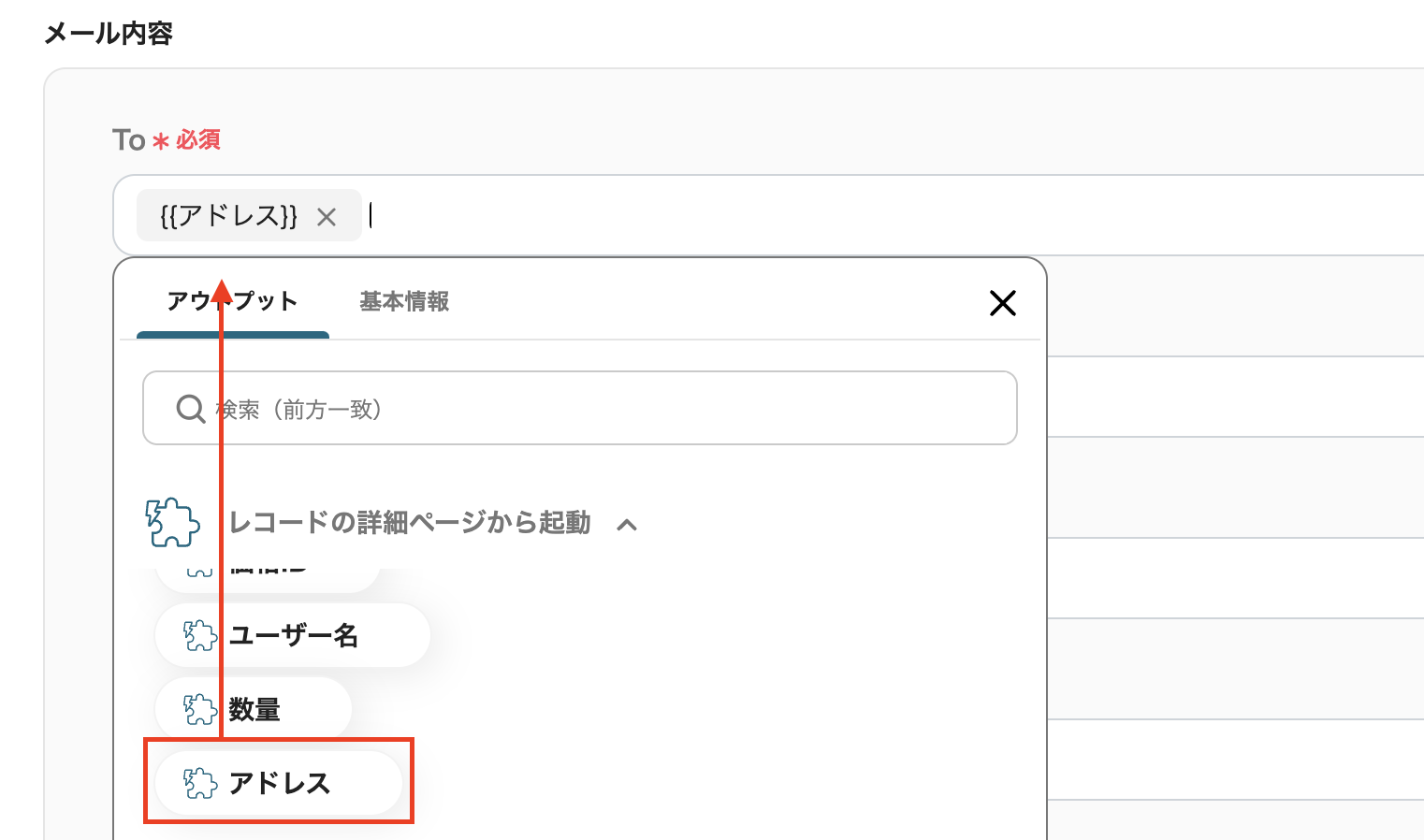Click the puzzle icon on ユーザー名 chip
This screenshot has height=840, width=1424.
pyautogui.click(x=199, y=636)
